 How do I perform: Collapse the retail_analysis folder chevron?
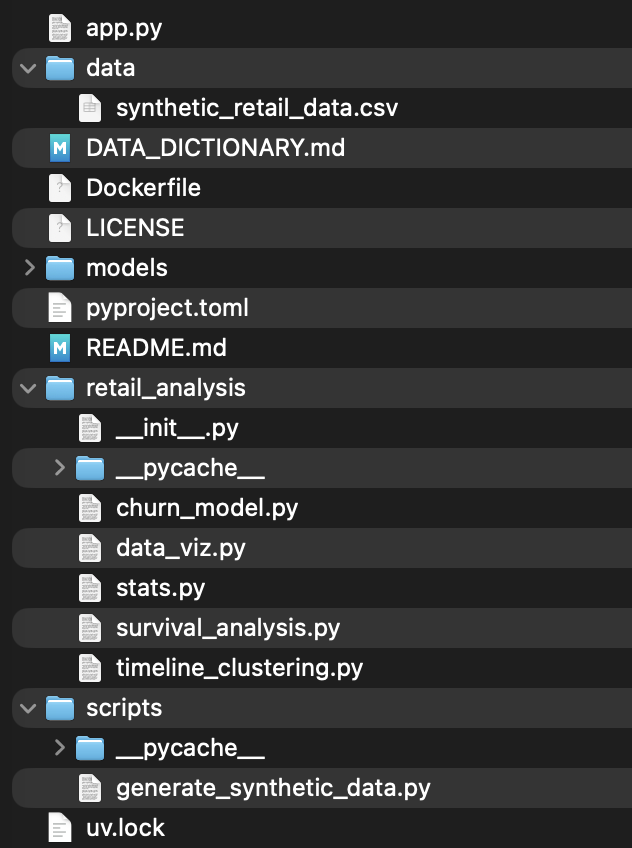pos(28,388)
